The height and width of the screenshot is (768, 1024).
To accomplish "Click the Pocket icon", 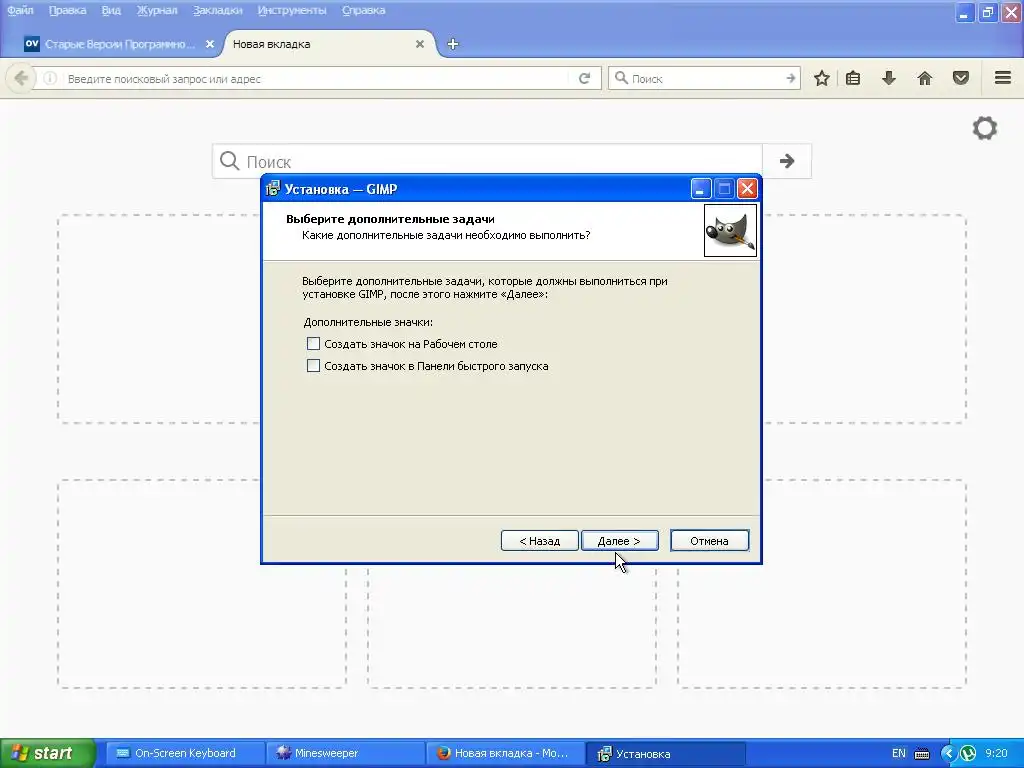I will click(961, 78).
